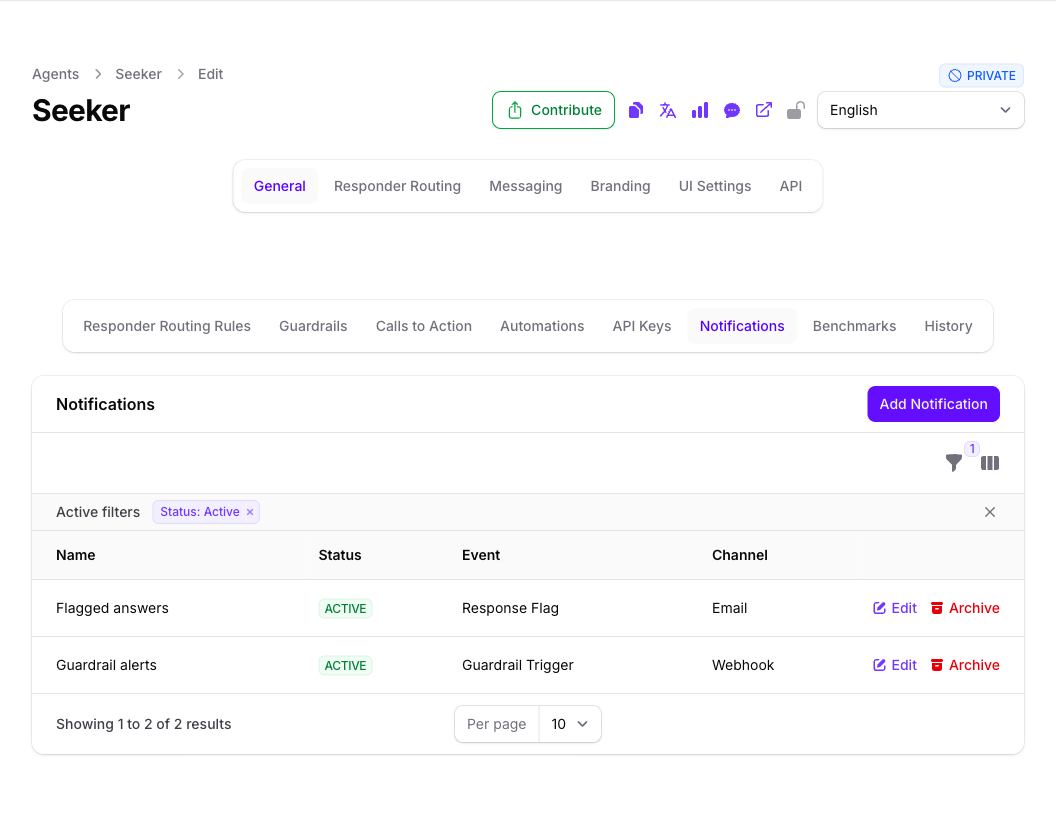This screenshot has width=1056, height=818.
Task: Open the History sub-tab
Action: [x=948, y=326]
